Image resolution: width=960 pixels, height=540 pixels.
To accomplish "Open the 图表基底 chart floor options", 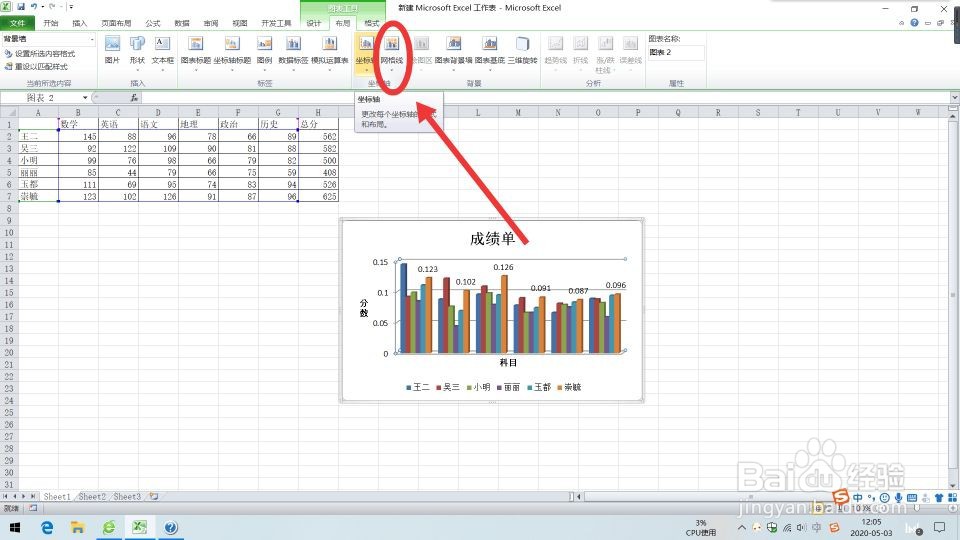I will pos(490,52).
